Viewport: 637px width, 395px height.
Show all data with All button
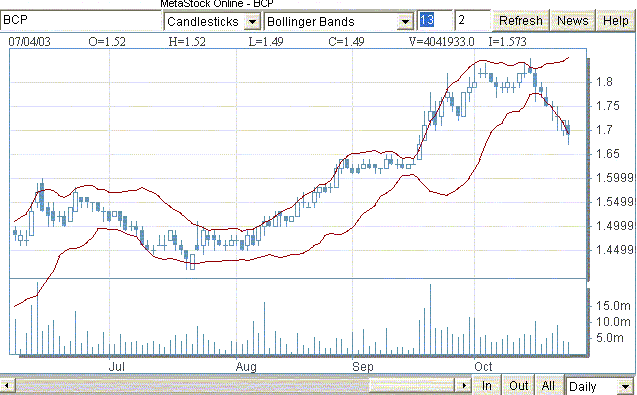click(x=548, y=386)
